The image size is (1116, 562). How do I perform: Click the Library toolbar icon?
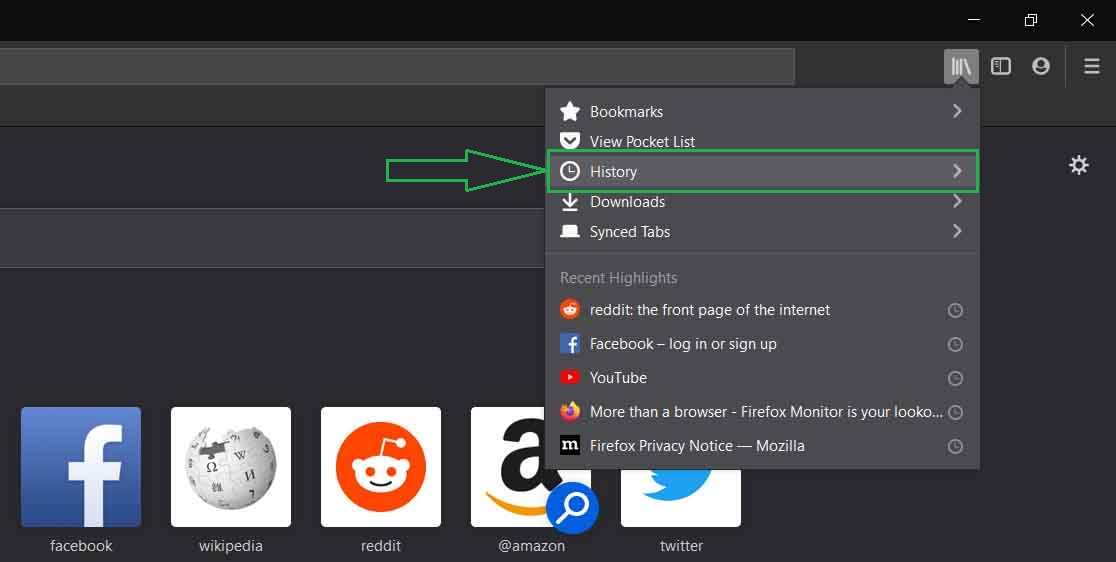coord(961,67)
